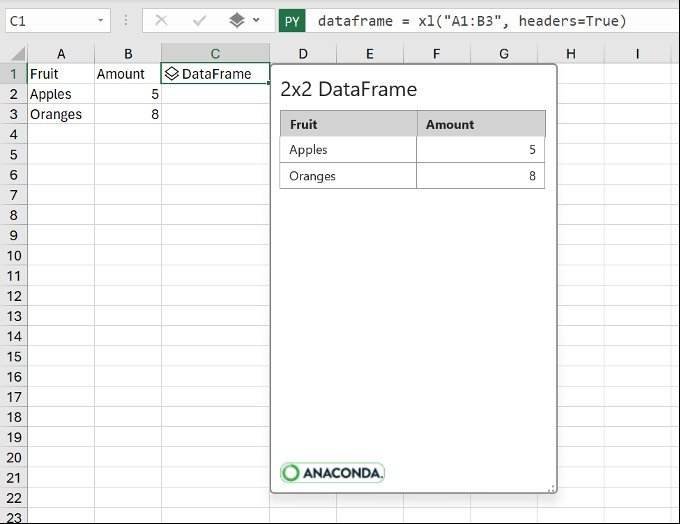The width and height of the screenshot is (680, 524).
Task: Click the Anaconda logo in the card
Action: (x=332, y=473)
